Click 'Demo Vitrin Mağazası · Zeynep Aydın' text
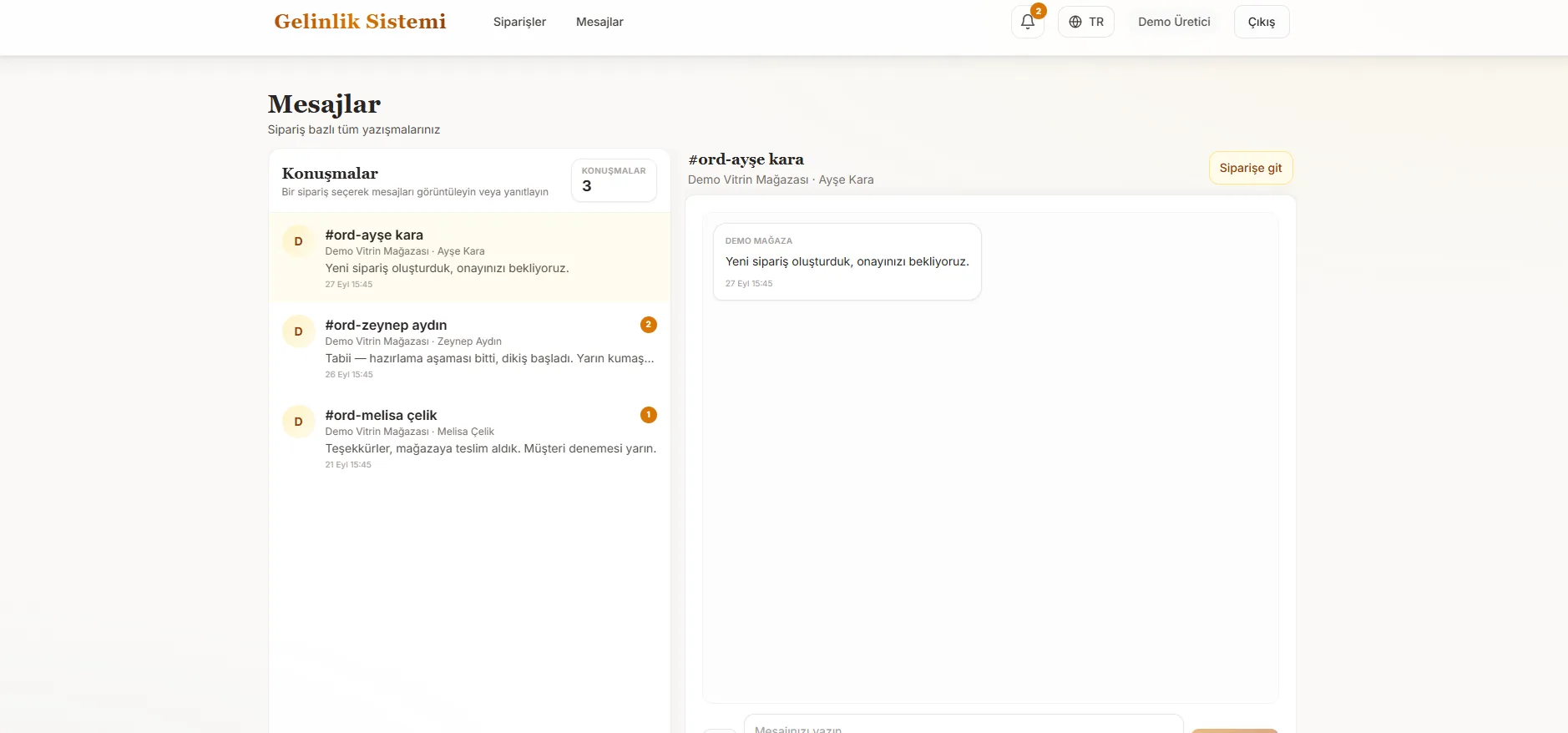The width and height of the screenshot is (1568, 733). [x=413, y=341]
